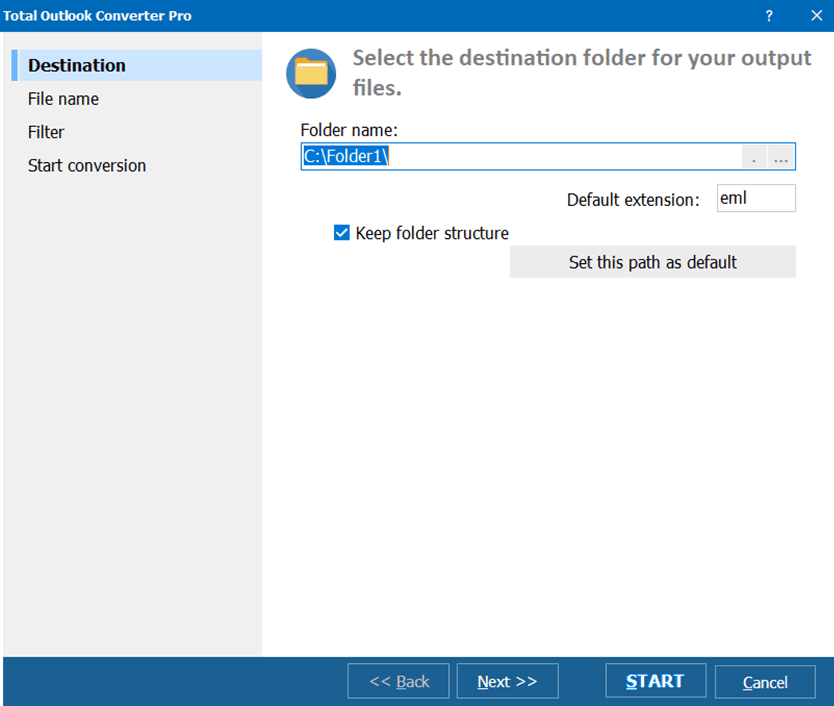This screenshot has height=706, width=834.
Task: Click the Total Outlook Converter Pro title
Action: (x=97, y=15)
